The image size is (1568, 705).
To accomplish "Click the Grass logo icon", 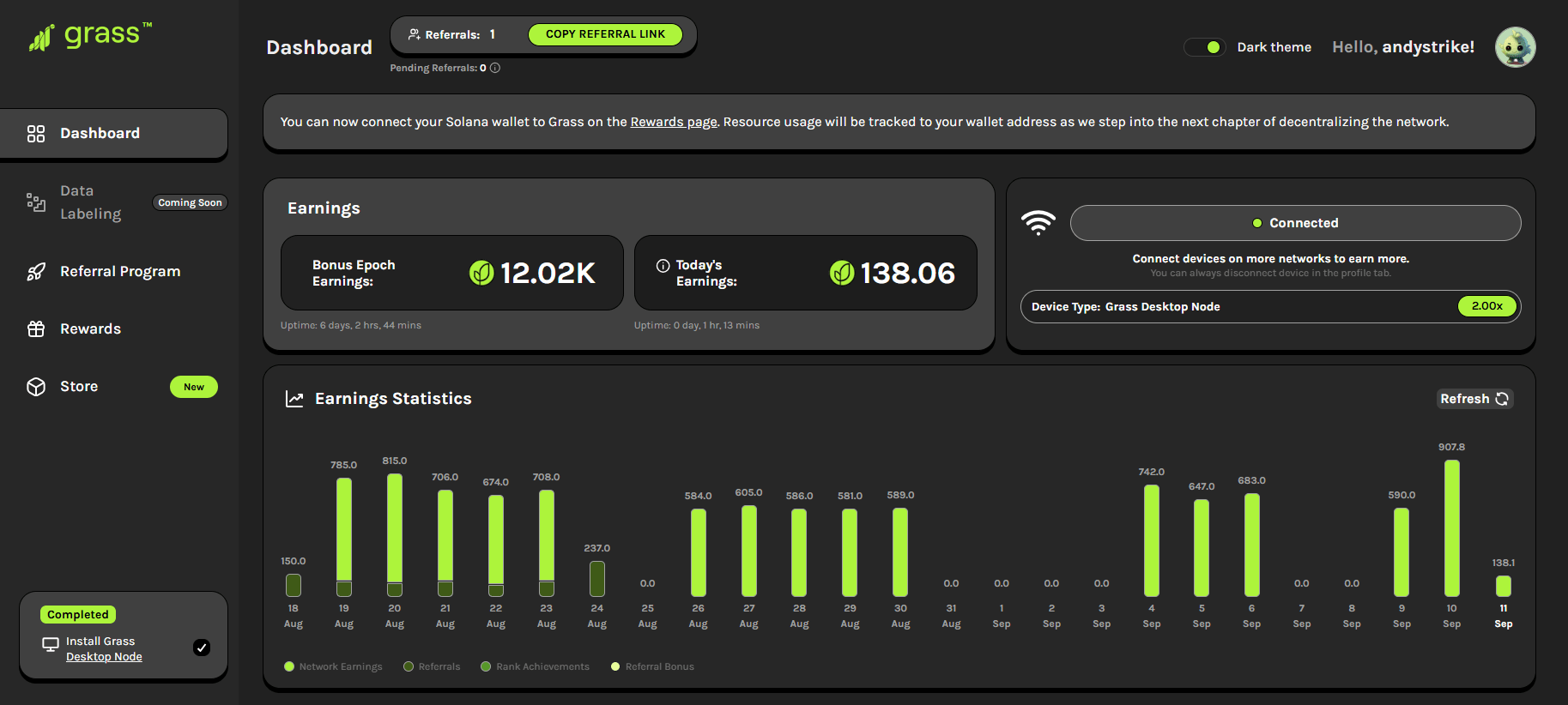I will (41, 38).
